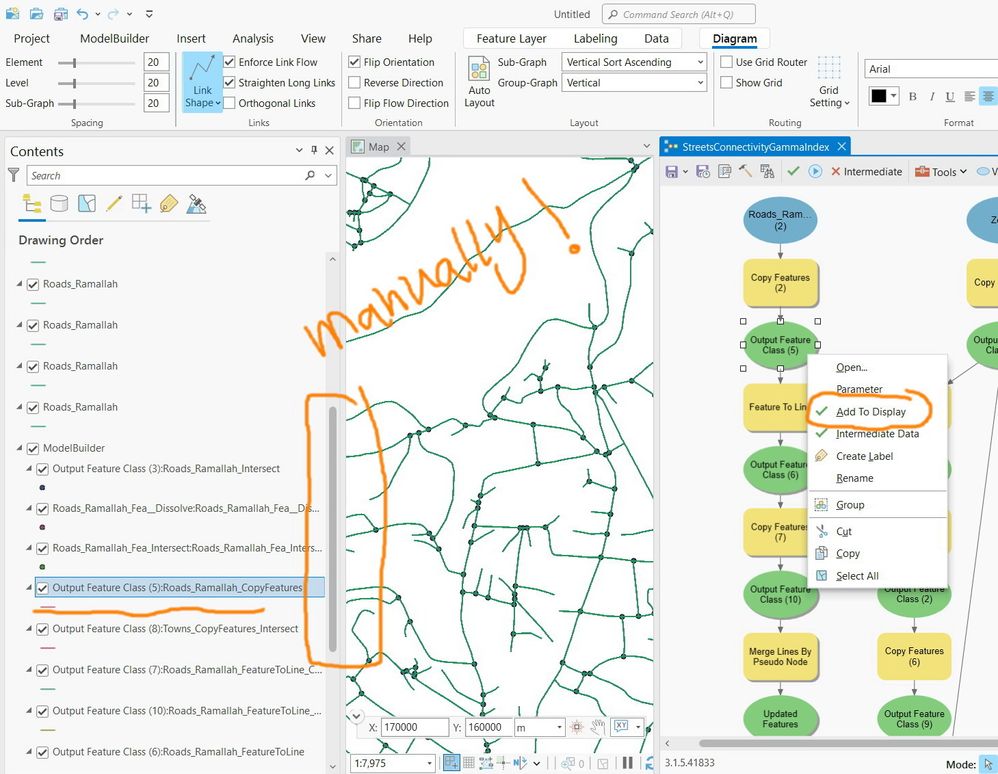Open Contents pane options chevron

(x=299, y=150)
